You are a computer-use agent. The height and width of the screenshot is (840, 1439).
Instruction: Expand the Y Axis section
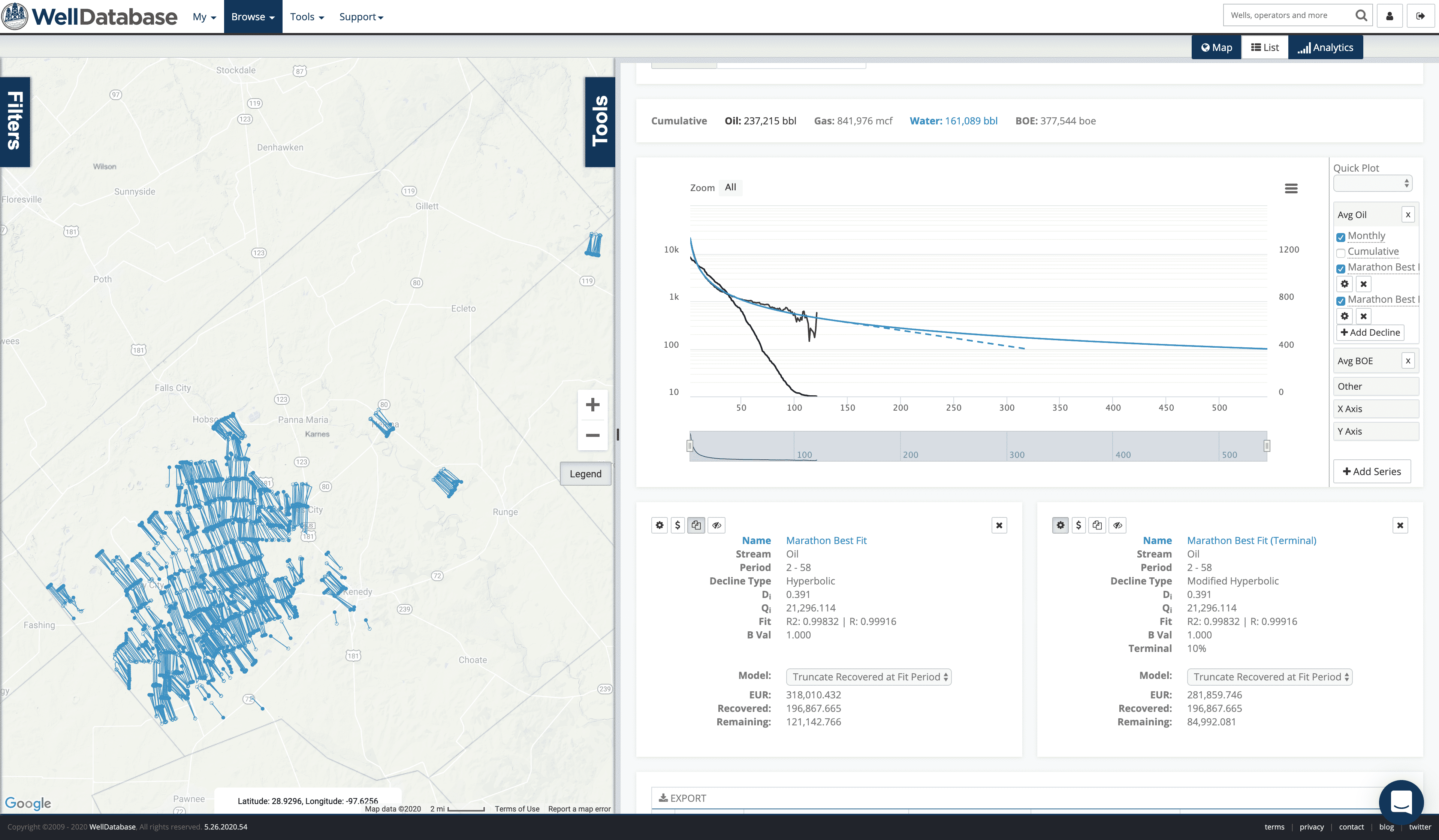click(x=1376, y=432)
